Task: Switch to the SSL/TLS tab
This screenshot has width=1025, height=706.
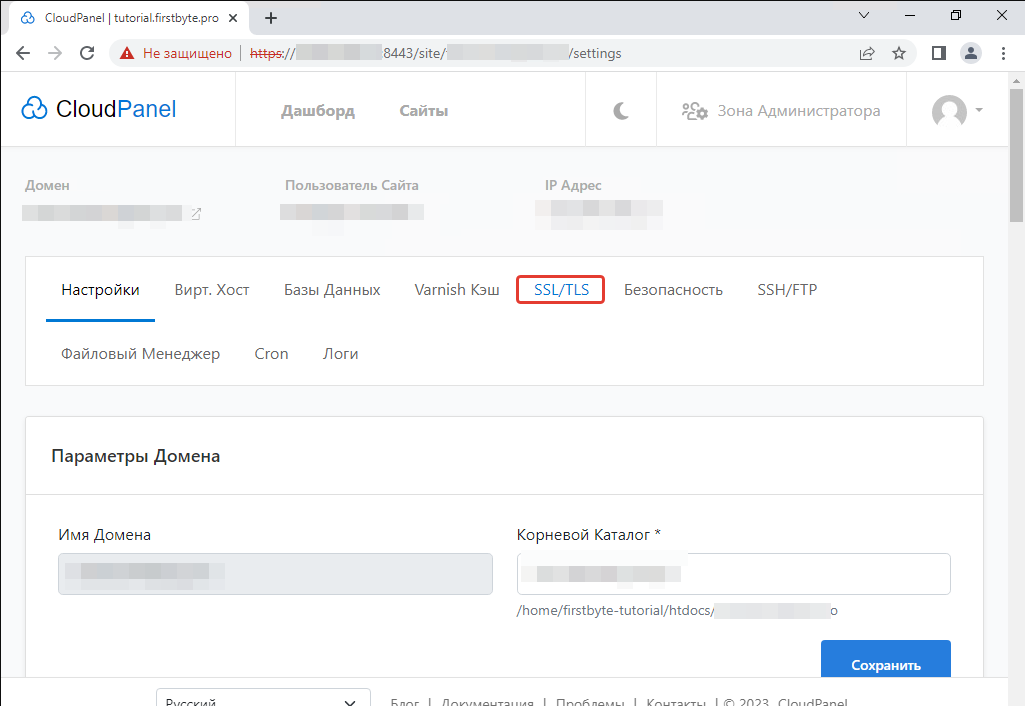Action: [560, 289]
